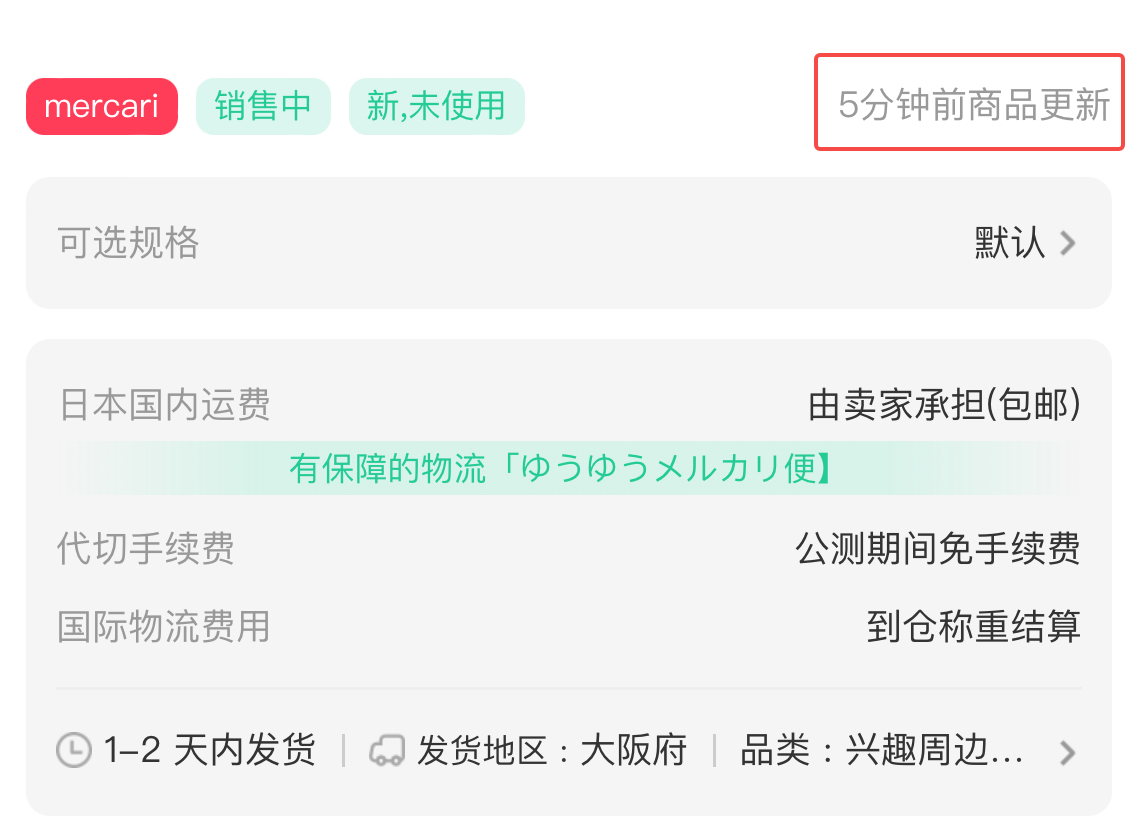
Task: Tap the 新,未使用 condition tag
Action: (436, 106)
